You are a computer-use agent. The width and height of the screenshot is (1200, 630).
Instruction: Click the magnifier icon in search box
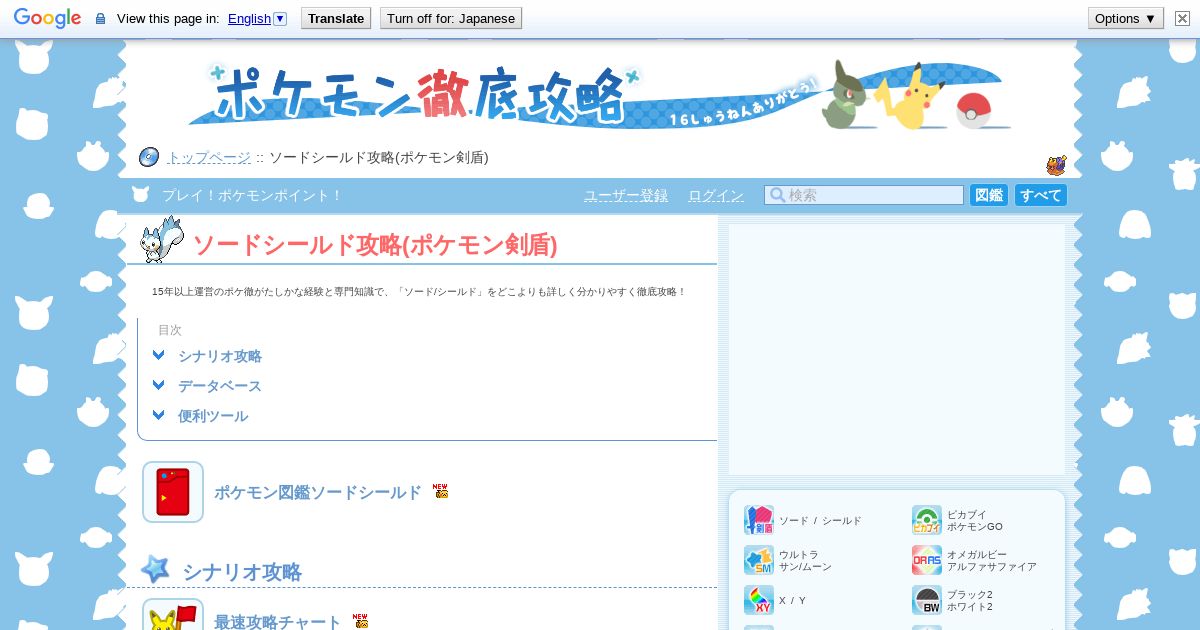coord(777,195)
